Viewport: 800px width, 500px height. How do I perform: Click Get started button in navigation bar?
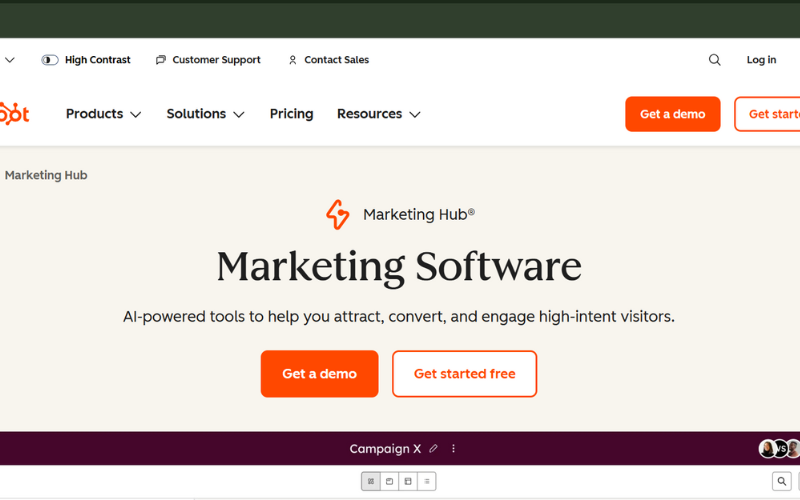pyautogui.click(x=767, y=114)
